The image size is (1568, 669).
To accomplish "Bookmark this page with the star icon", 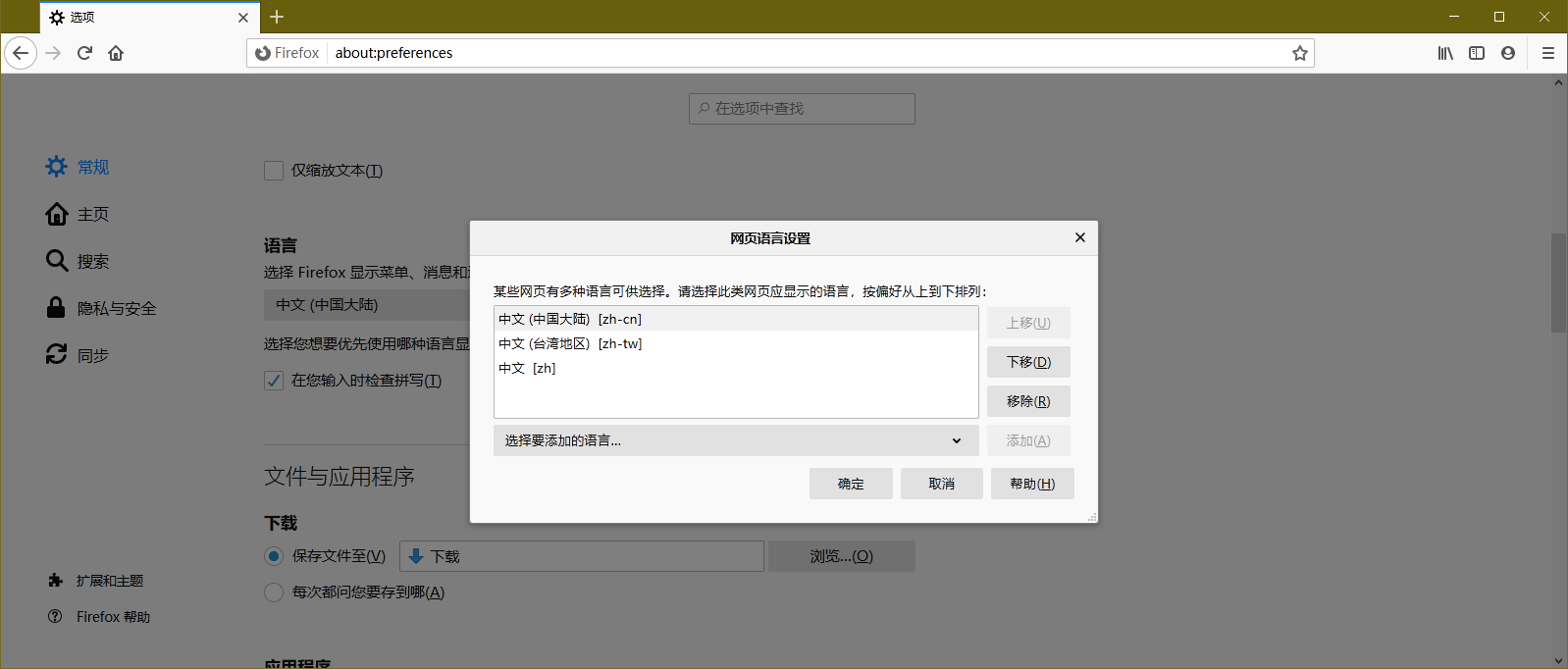I will pos(1299,53).
